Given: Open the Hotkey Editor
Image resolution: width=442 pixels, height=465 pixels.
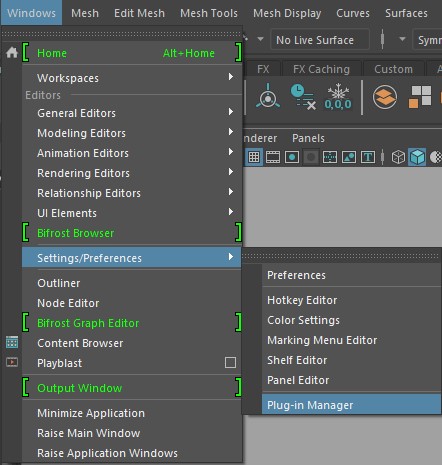Looking at the screenshot, I should [x=351, y=300].
